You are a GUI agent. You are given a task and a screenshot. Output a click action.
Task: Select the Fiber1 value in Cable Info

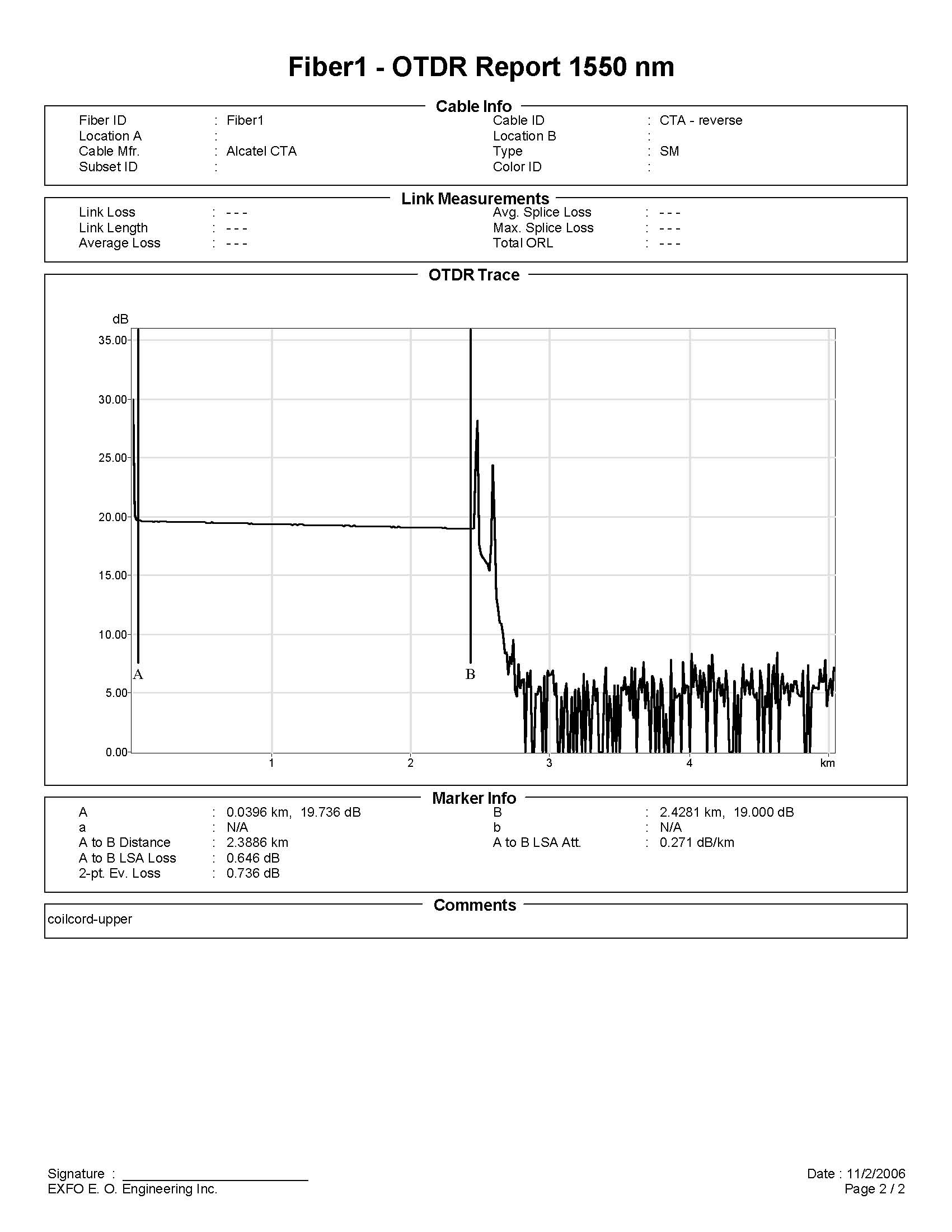coord(245,120)
